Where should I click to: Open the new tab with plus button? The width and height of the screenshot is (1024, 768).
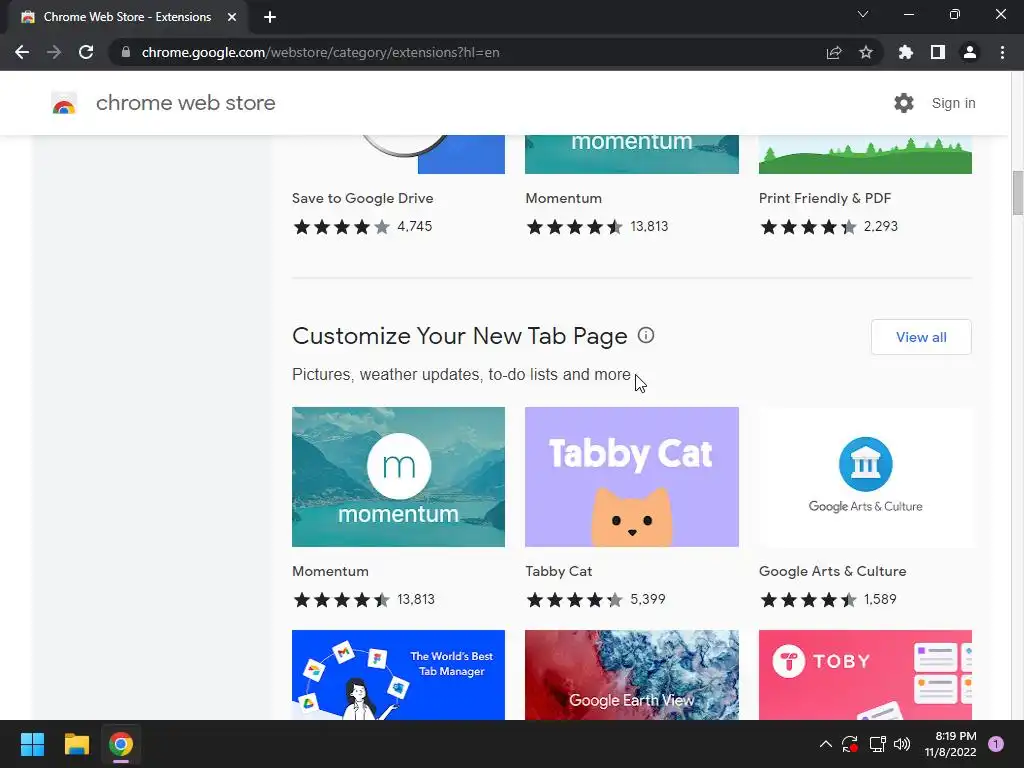pos(270,17)
